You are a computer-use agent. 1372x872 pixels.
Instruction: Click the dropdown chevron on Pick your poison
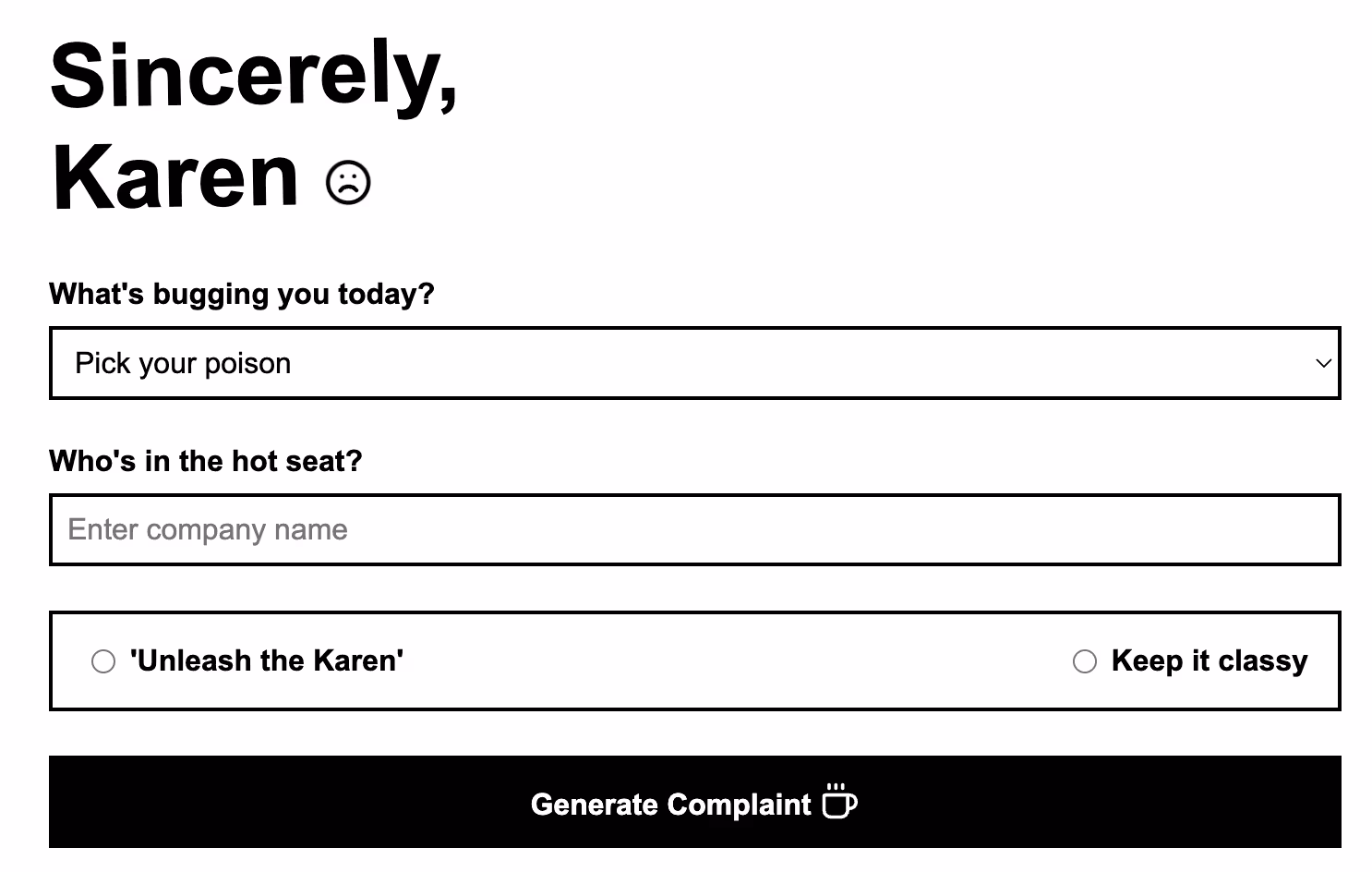coord(1322,363)
